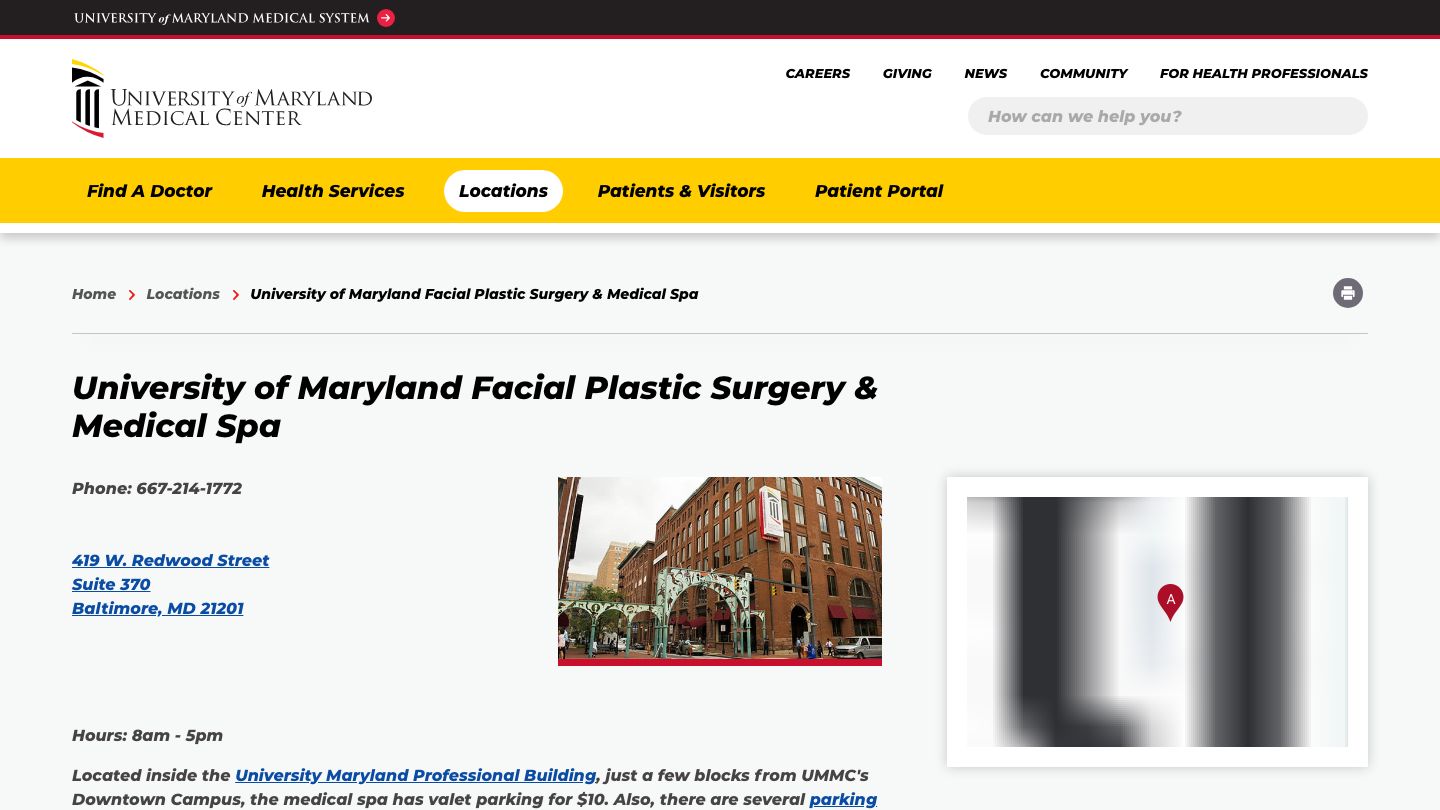Navigate to Home via the breadcrumb

[x=94, y=294]
